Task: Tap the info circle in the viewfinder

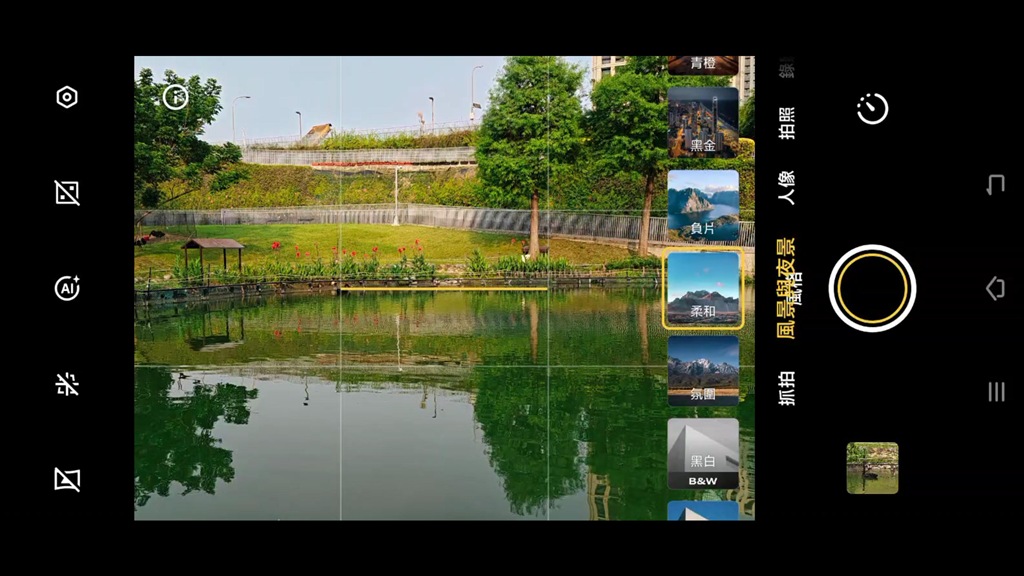Action: pos(175,97)
